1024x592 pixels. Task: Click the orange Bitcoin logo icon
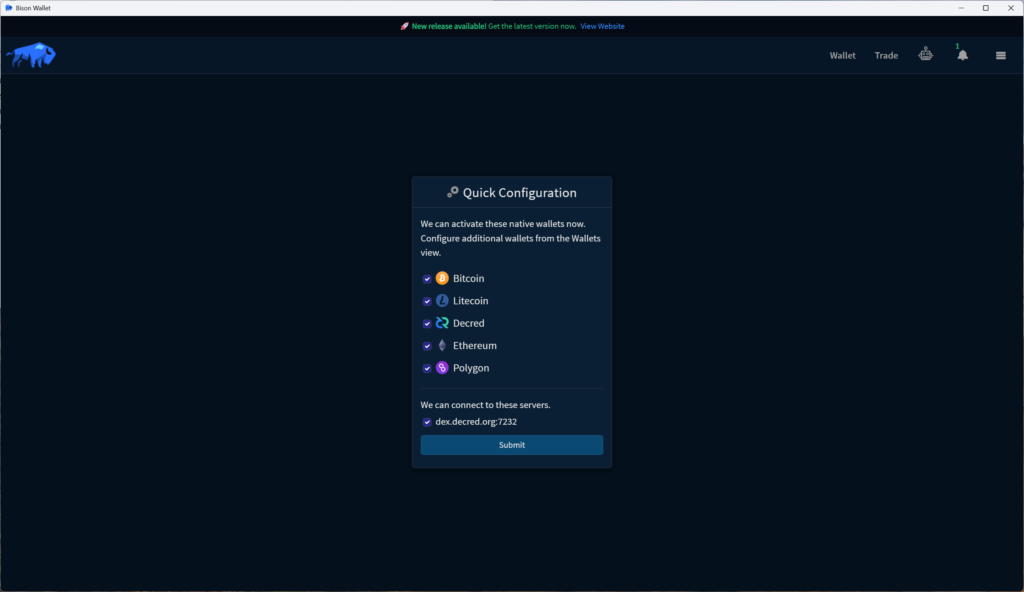pyautogui.click(x=442, y=279)
